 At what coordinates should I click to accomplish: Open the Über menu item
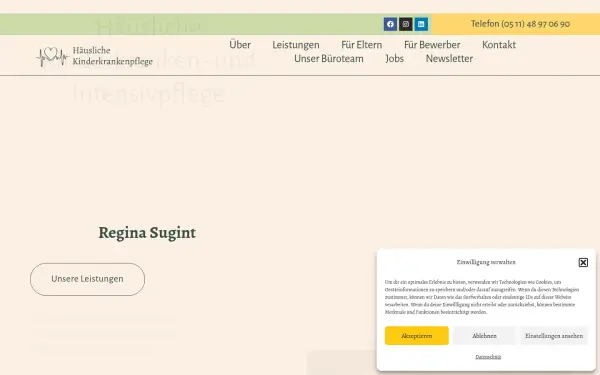point(240,45)
